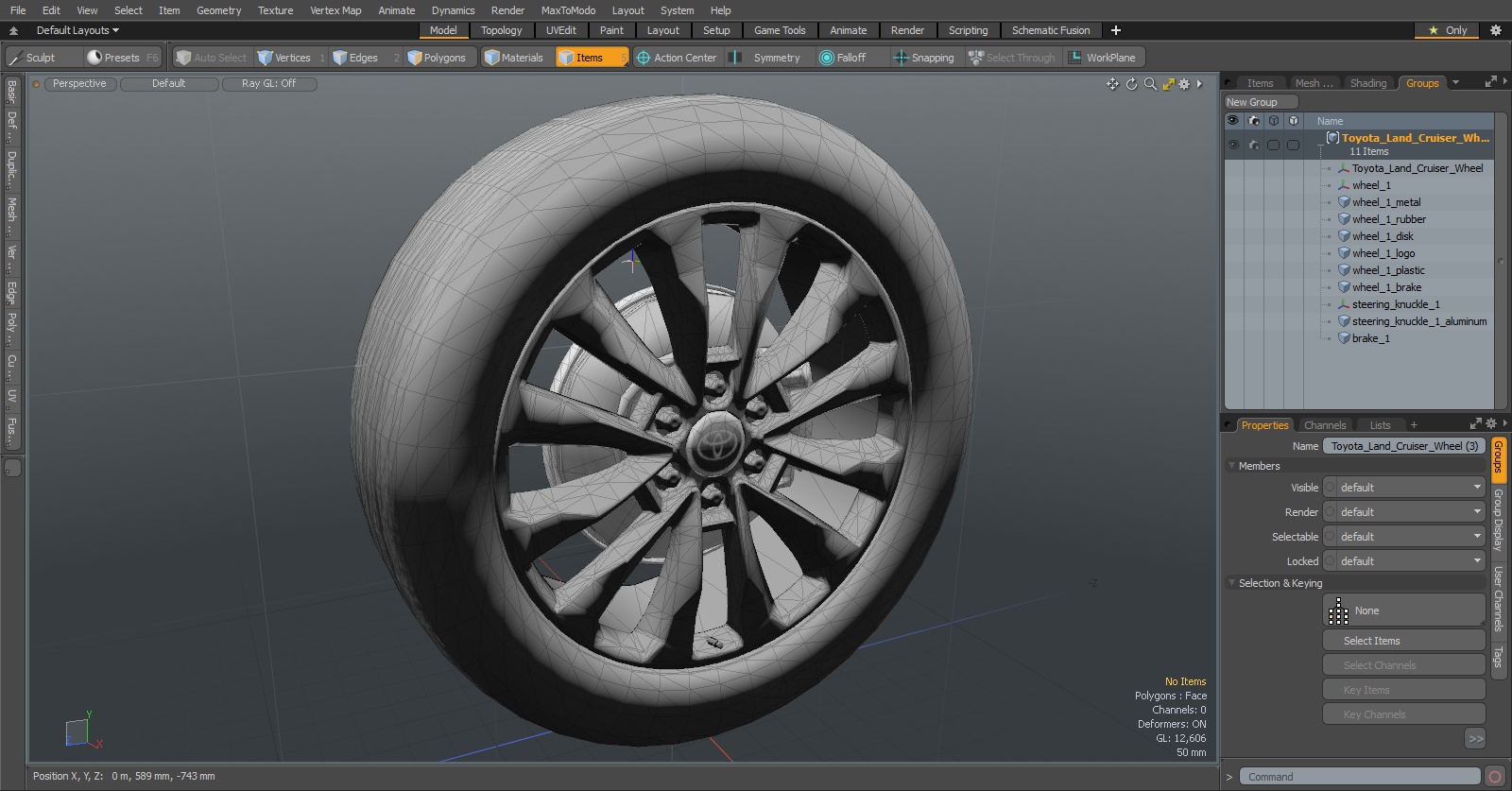Open Action Center options
Viewport: 1512px width, 791px height.
(x=677, y=58)
